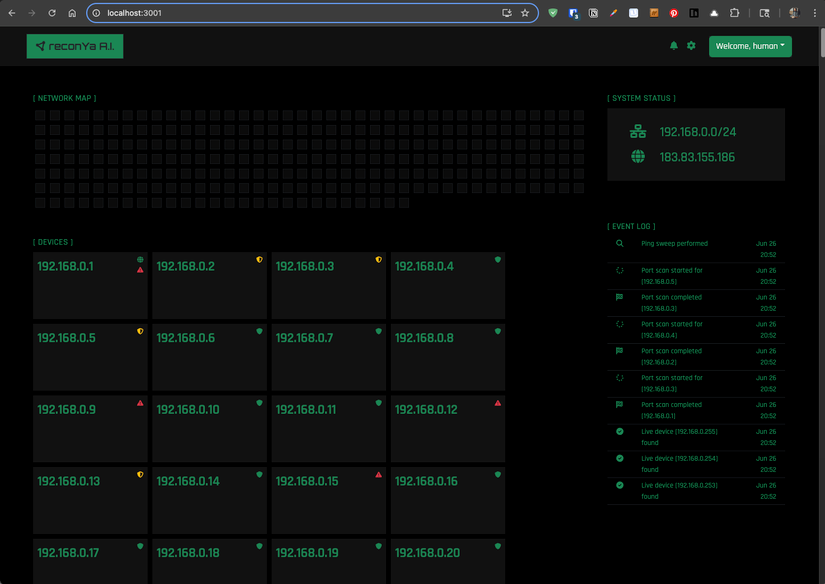
Task: Toggle the pink alert indicator on 192.168.0.15
Action: tap(378, 475)
